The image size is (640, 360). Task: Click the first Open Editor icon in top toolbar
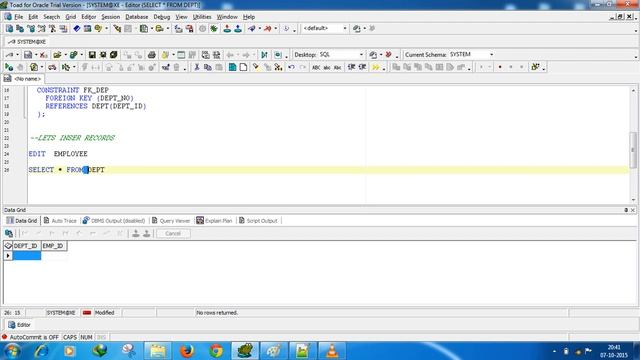pyautogui.click(x=9, y=29)
